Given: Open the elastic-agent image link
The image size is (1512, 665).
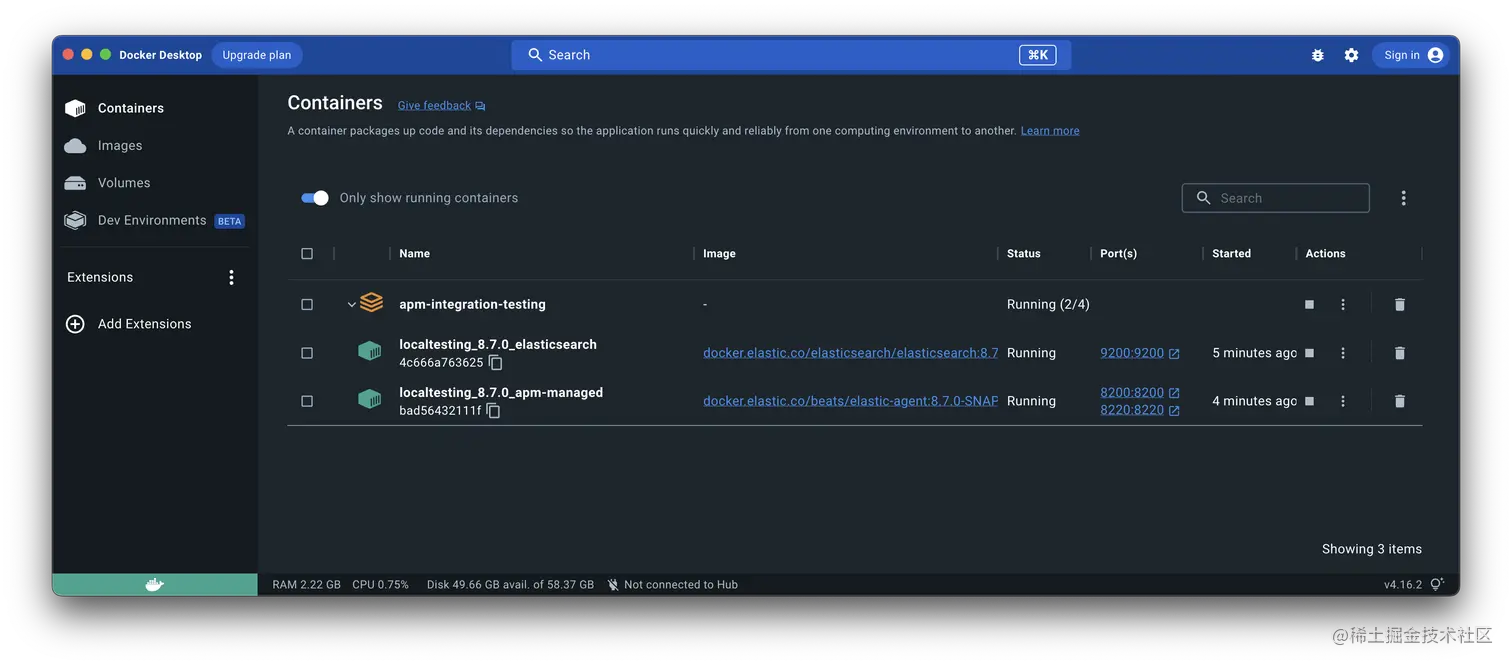Looking at the screenshot, I should [x=850, y=401].
